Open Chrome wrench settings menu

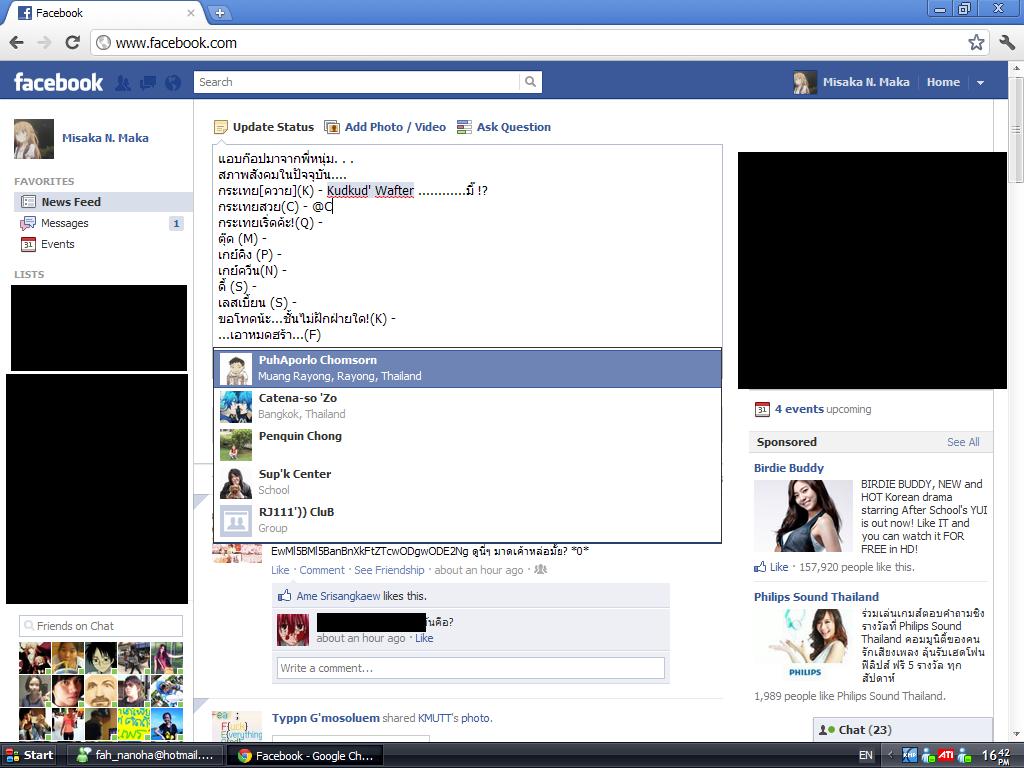click(x=1007, y=43)
